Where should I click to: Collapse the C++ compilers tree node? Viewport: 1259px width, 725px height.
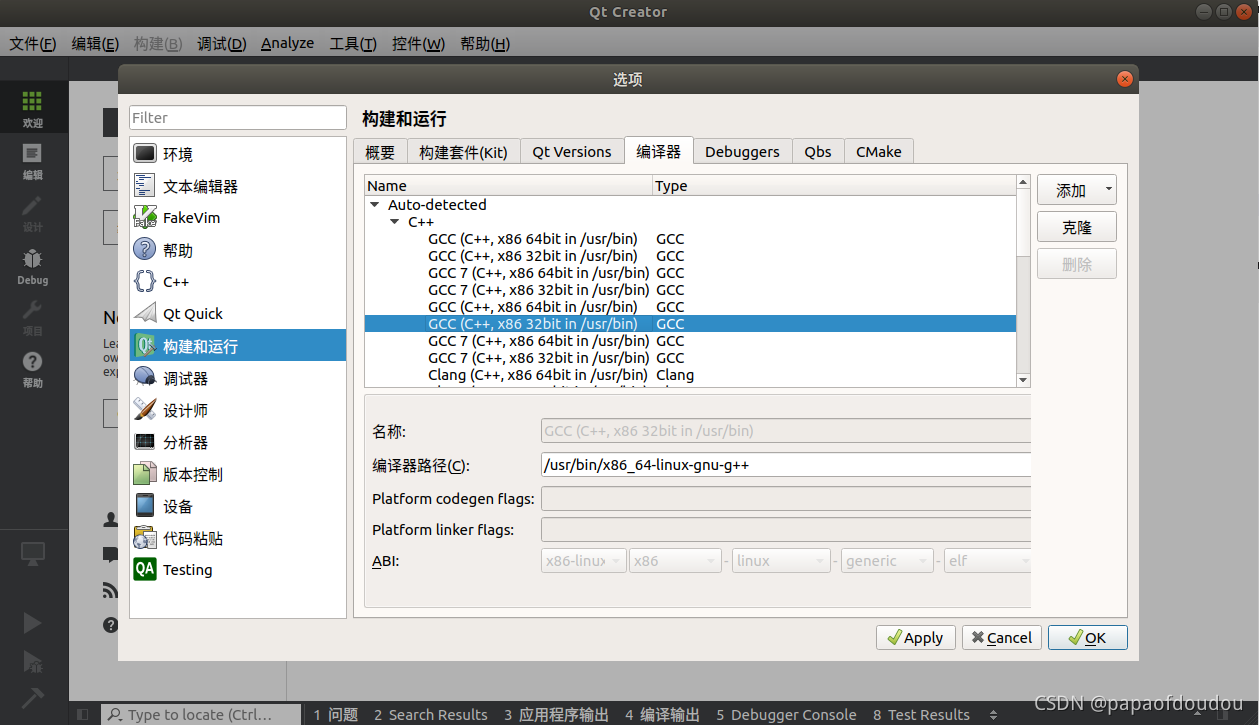click(x=395, y=222)
